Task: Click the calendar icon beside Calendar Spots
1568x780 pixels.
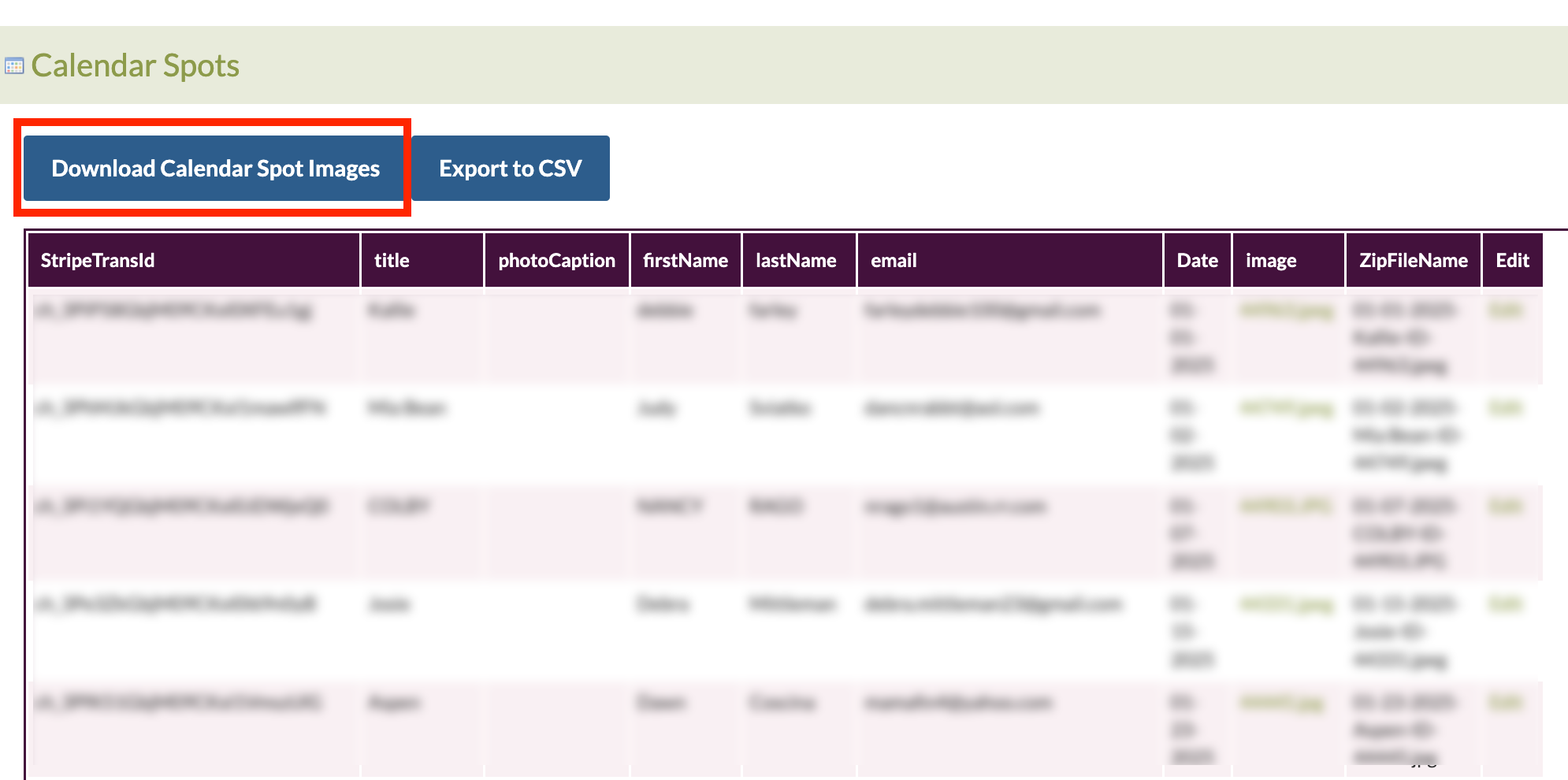Action: [x=14, y=66]
